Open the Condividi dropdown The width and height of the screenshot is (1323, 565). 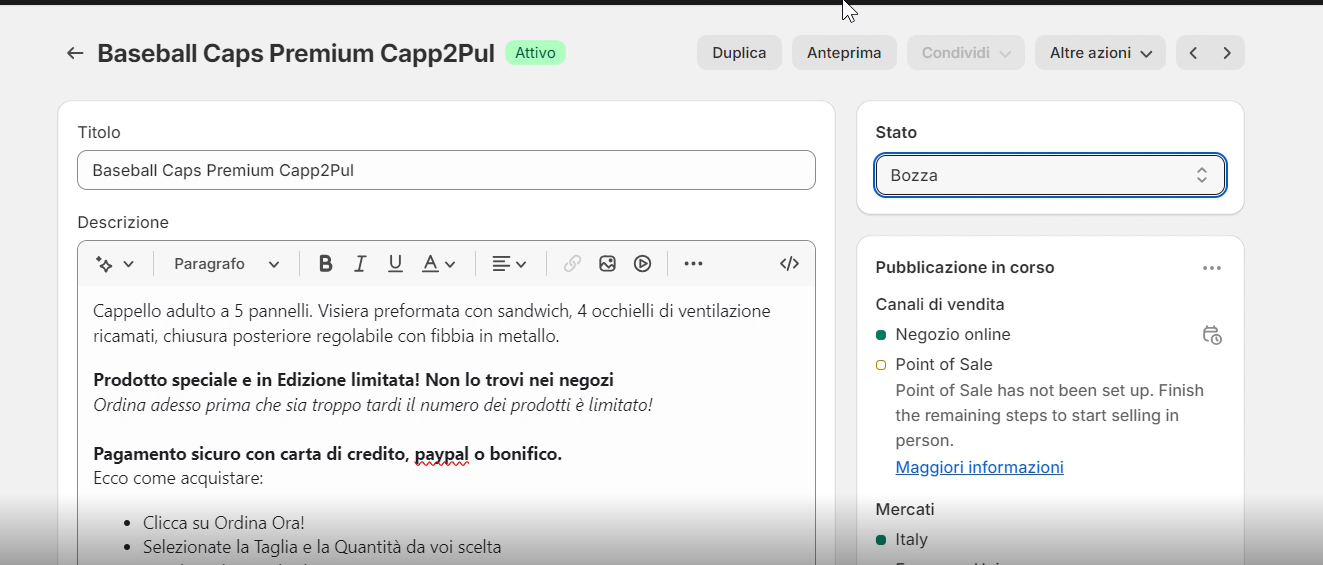[966, 53]
